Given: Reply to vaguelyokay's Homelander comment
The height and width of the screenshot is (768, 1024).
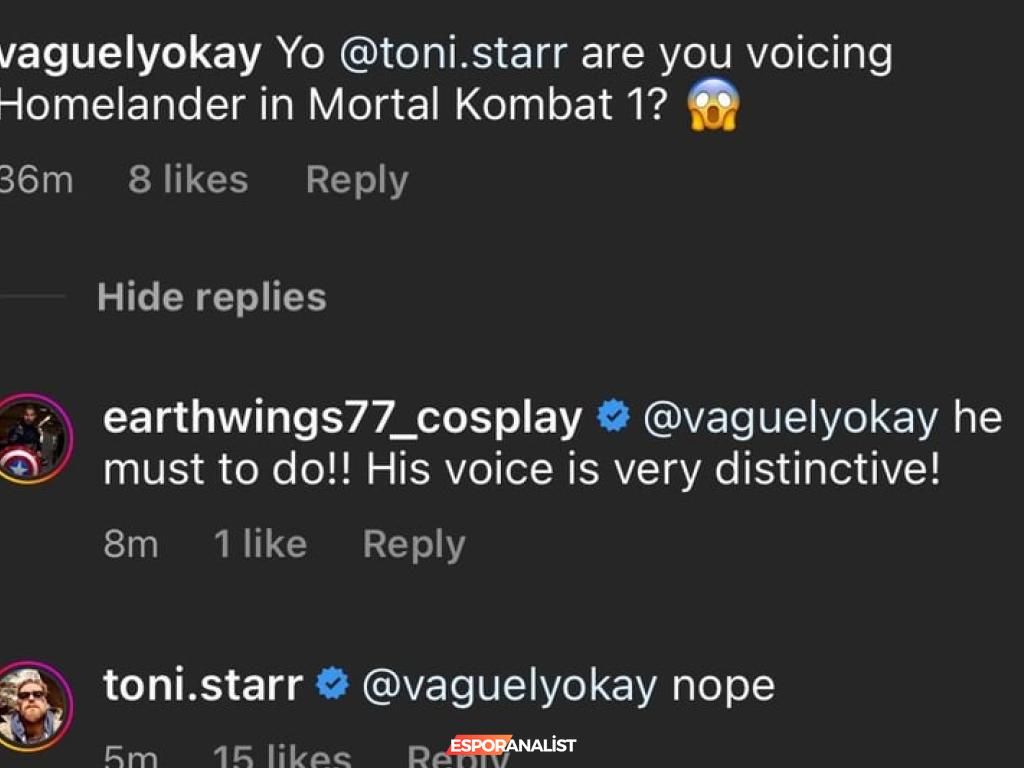Looking at the screenshot, I should [357, 180].
